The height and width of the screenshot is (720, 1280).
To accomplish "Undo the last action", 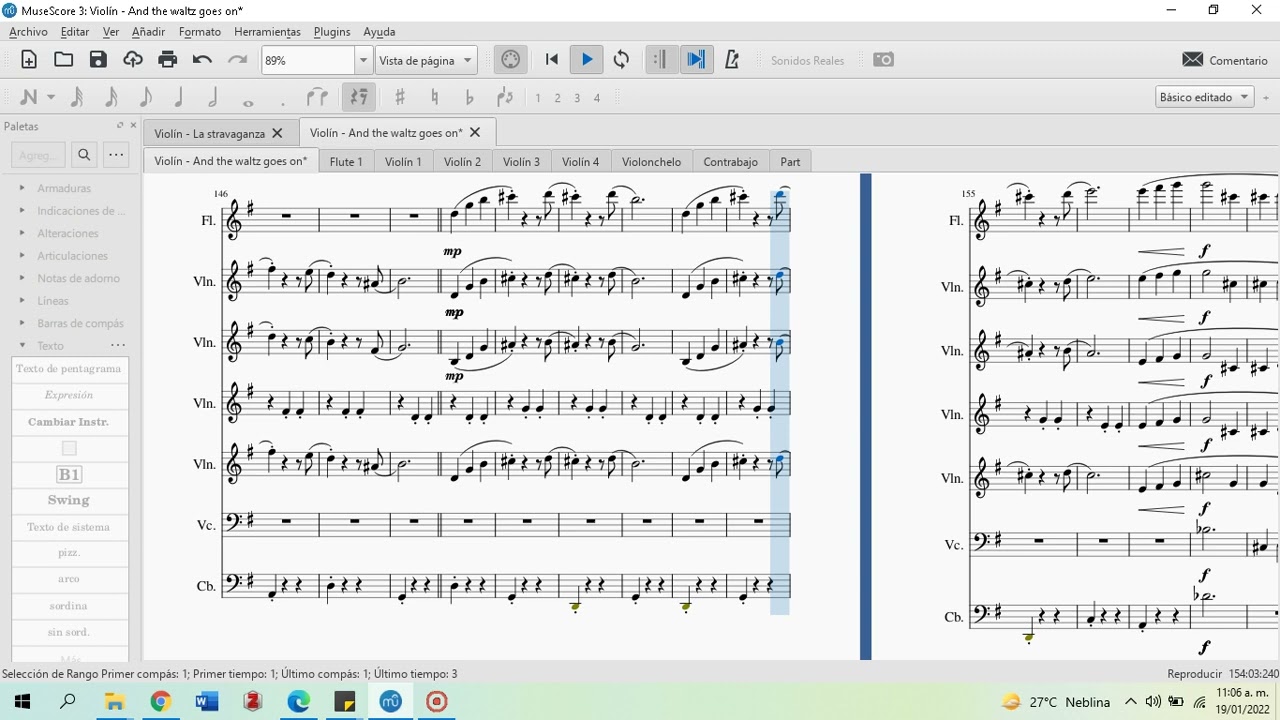I will tap(202, 60).
